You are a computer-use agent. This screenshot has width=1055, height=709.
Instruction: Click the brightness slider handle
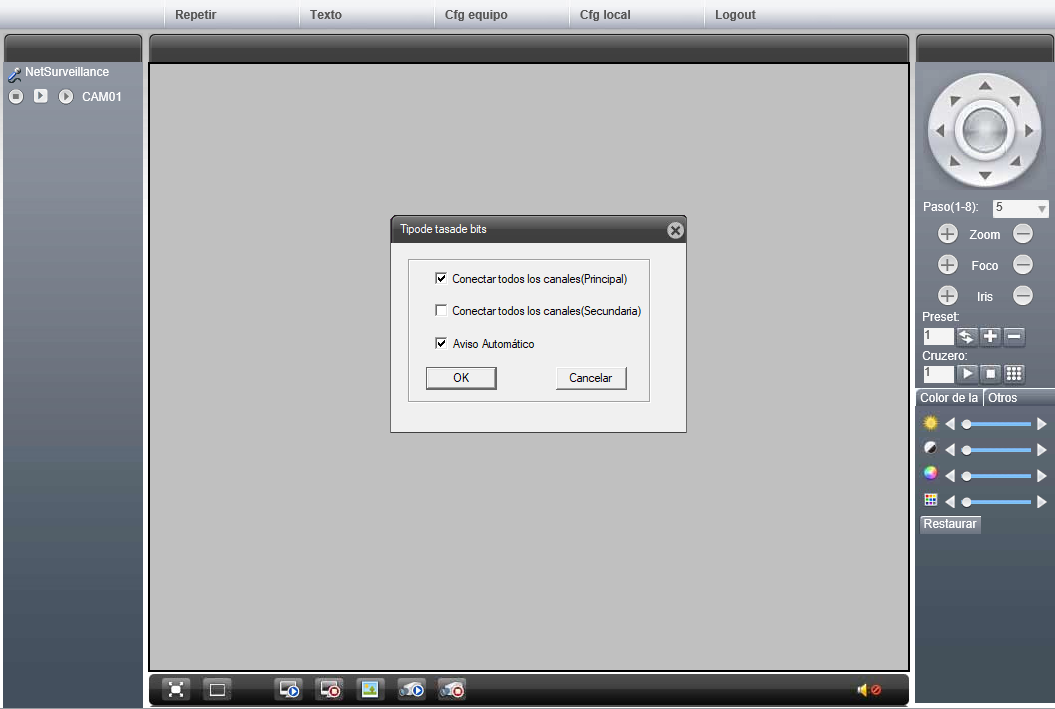click(966, 424)
